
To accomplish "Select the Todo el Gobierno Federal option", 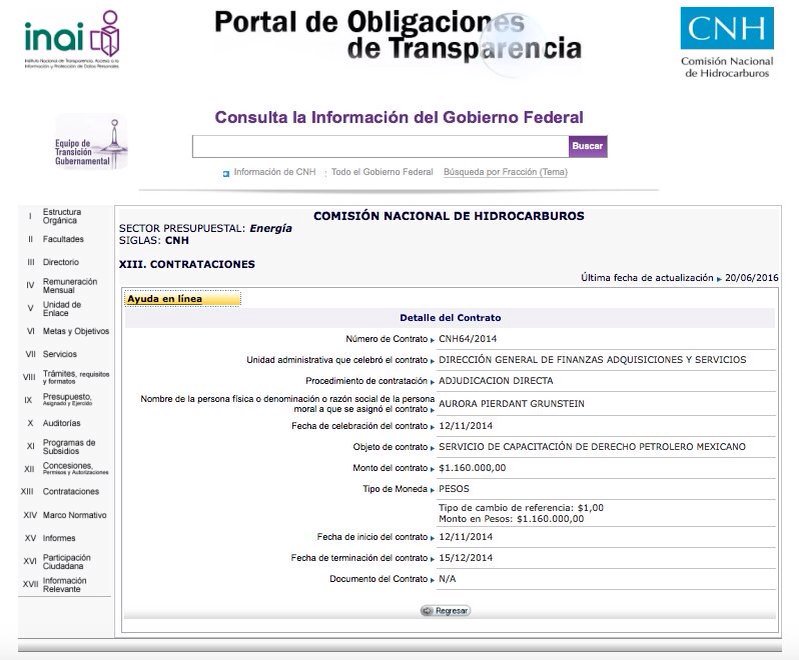I will coord(382,172).
